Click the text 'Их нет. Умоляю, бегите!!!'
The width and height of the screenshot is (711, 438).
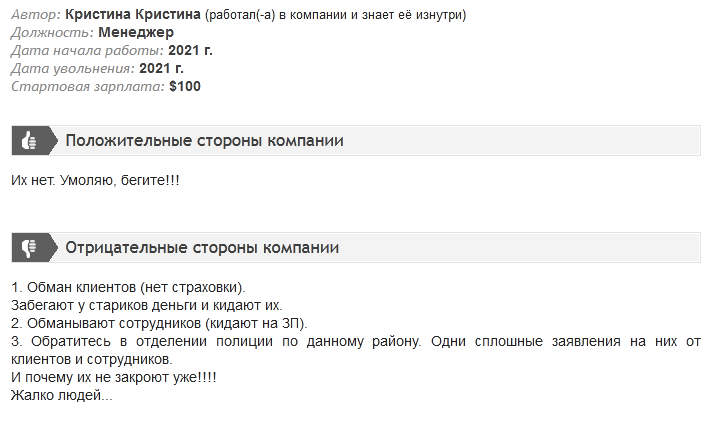click(x=95, y=180)
